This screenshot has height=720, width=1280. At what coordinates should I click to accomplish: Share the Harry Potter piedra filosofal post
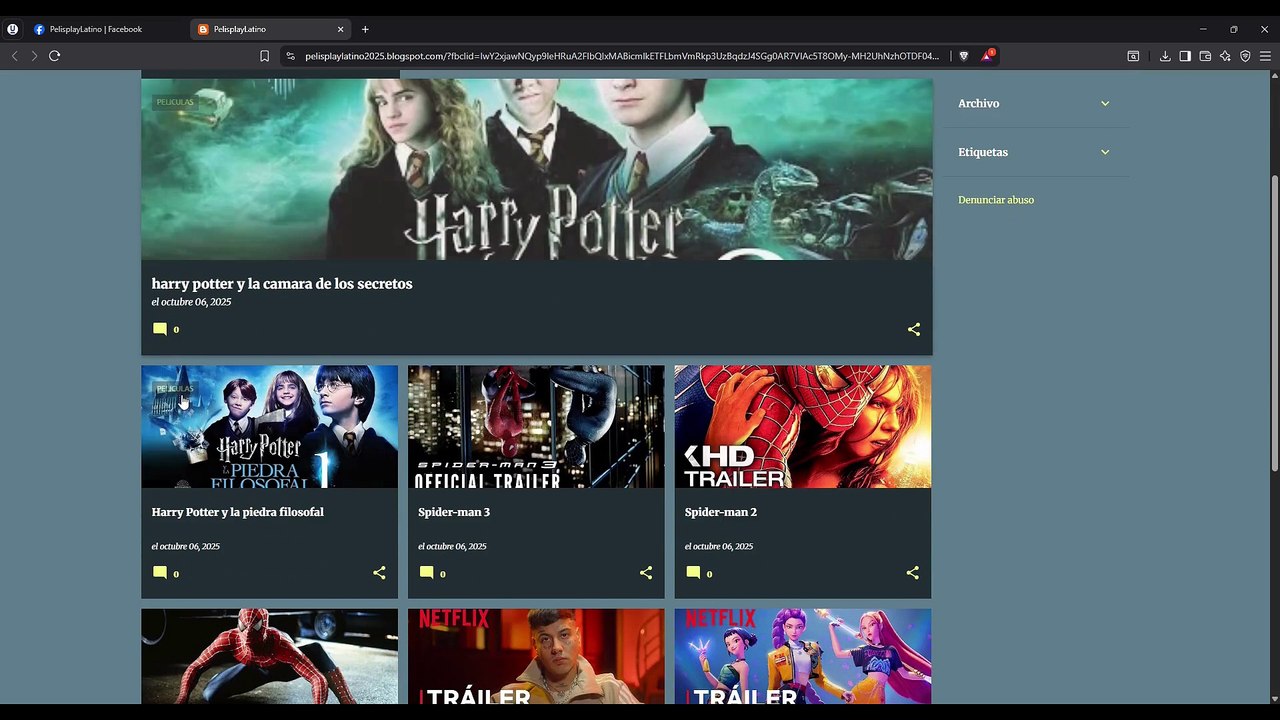point(379,573)
